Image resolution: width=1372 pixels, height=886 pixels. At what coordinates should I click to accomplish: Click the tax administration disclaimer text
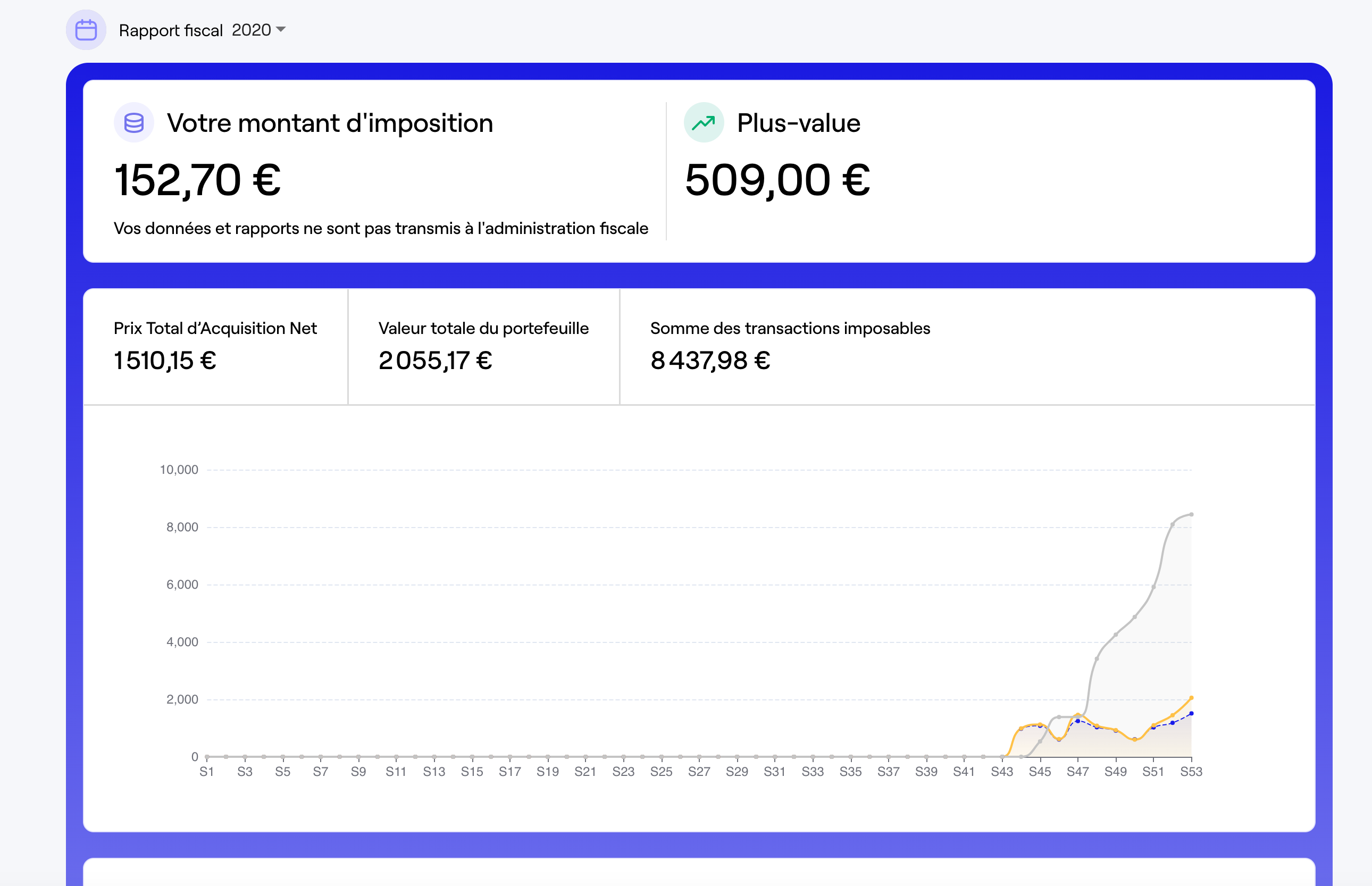click(x=380, y=228)
